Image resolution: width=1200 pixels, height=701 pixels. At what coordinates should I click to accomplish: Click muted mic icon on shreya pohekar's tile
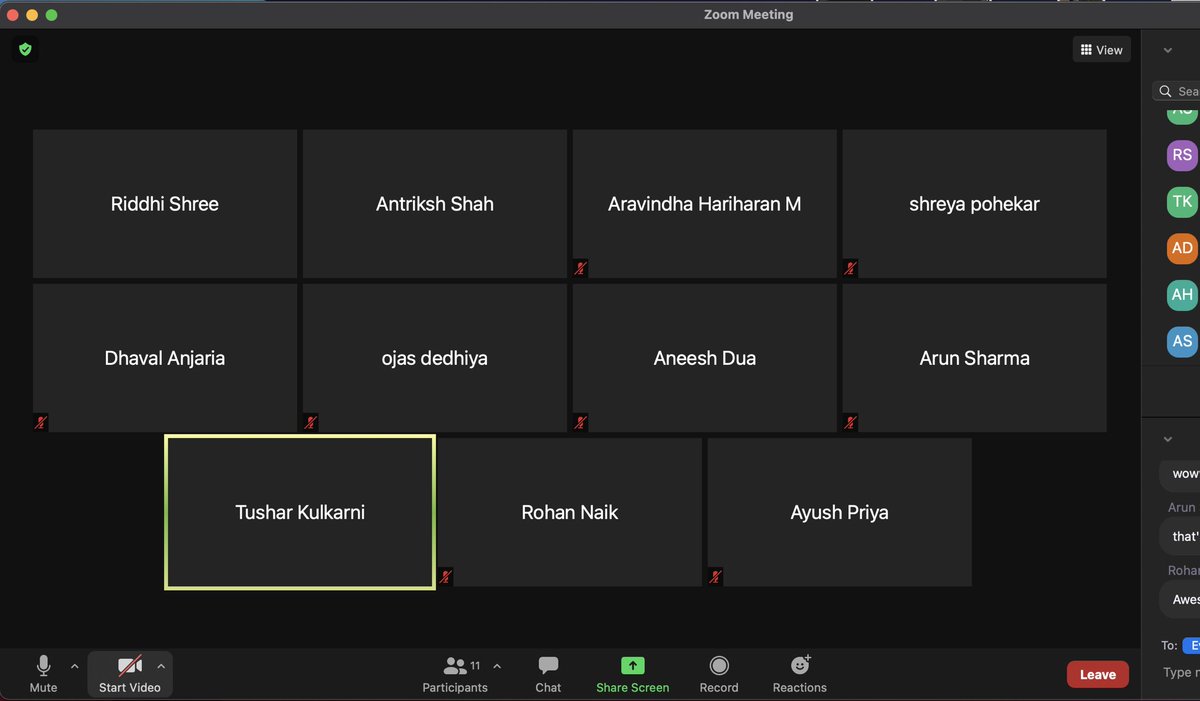[850, 268]
